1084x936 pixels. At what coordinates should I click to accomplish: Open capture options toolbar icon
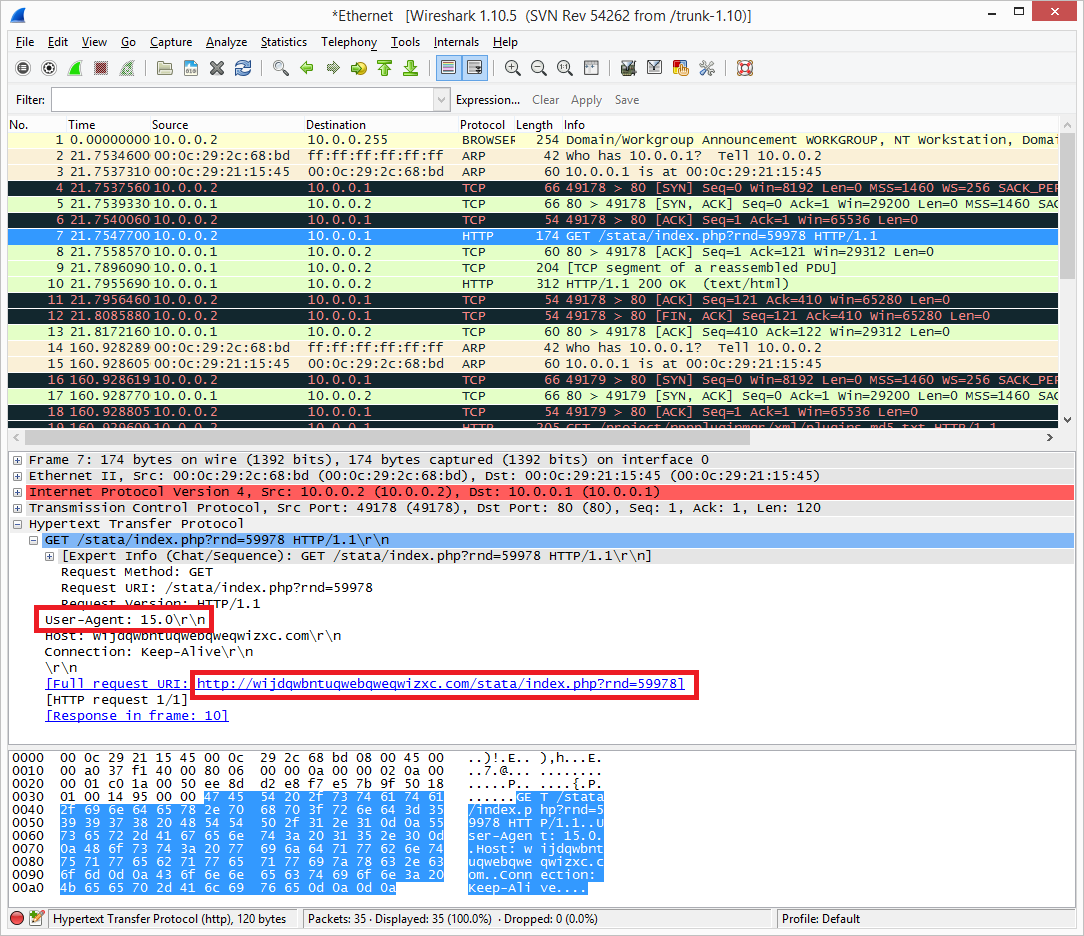coord(49,68)
